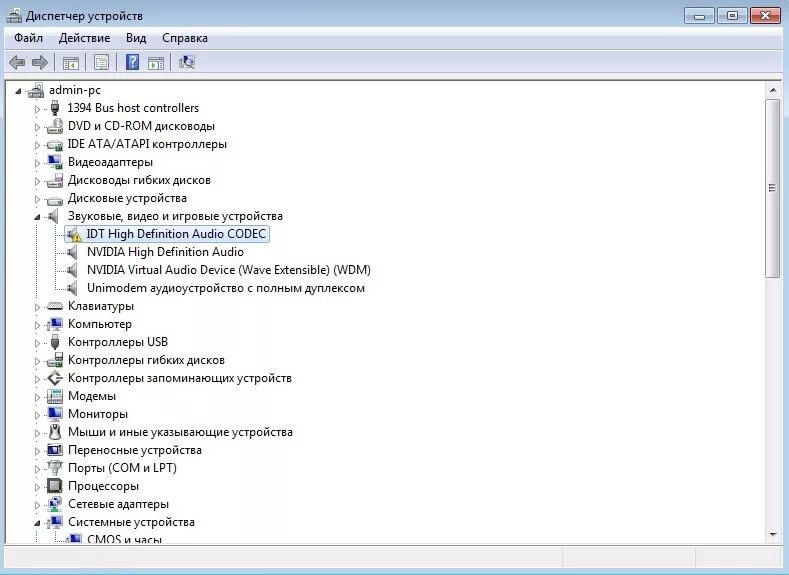This screenshot has height=575, width=789.
Task: Click the Дисковые устройства icon
Action: (54, 200)
